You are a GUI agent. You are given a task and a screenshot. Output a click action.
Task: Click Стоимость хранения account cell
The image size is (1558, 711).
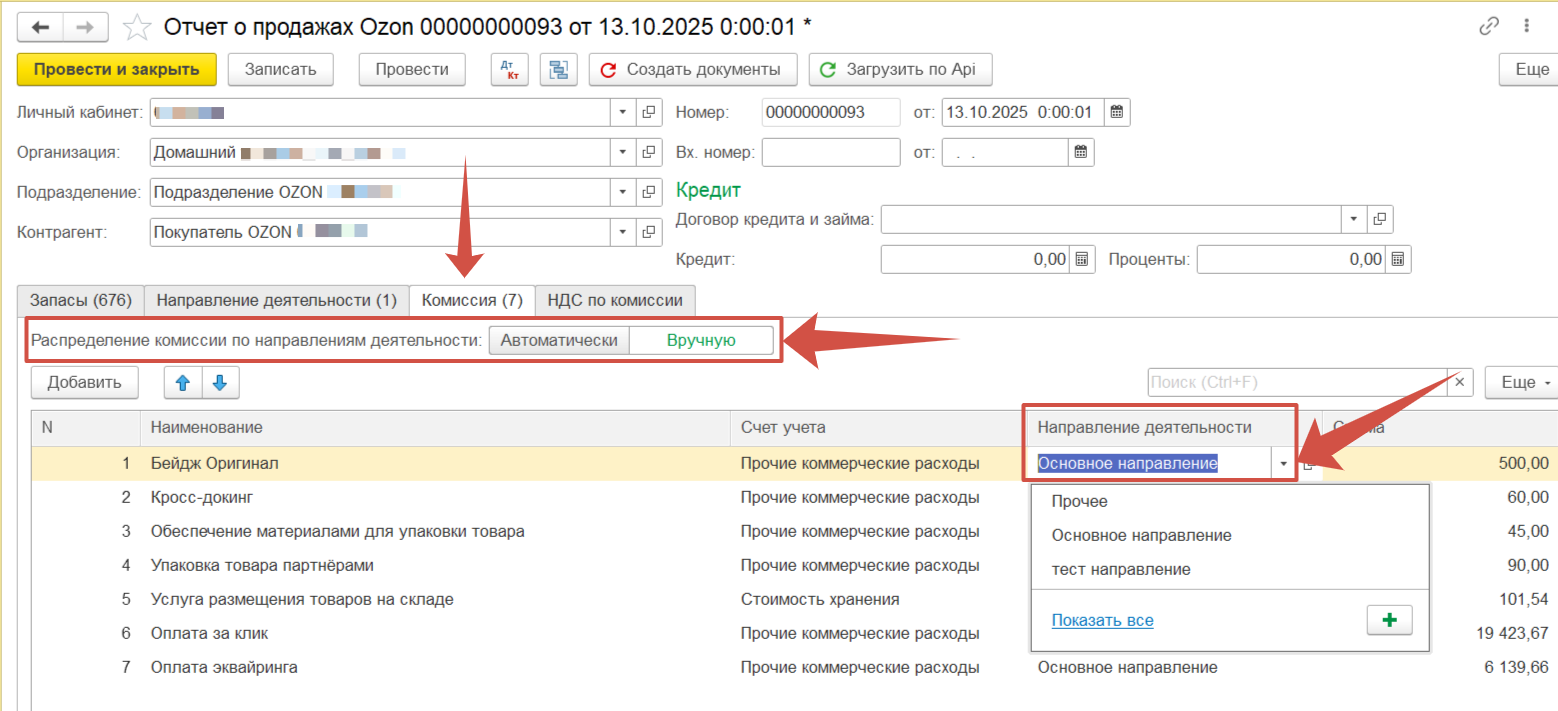pos(819,600)
